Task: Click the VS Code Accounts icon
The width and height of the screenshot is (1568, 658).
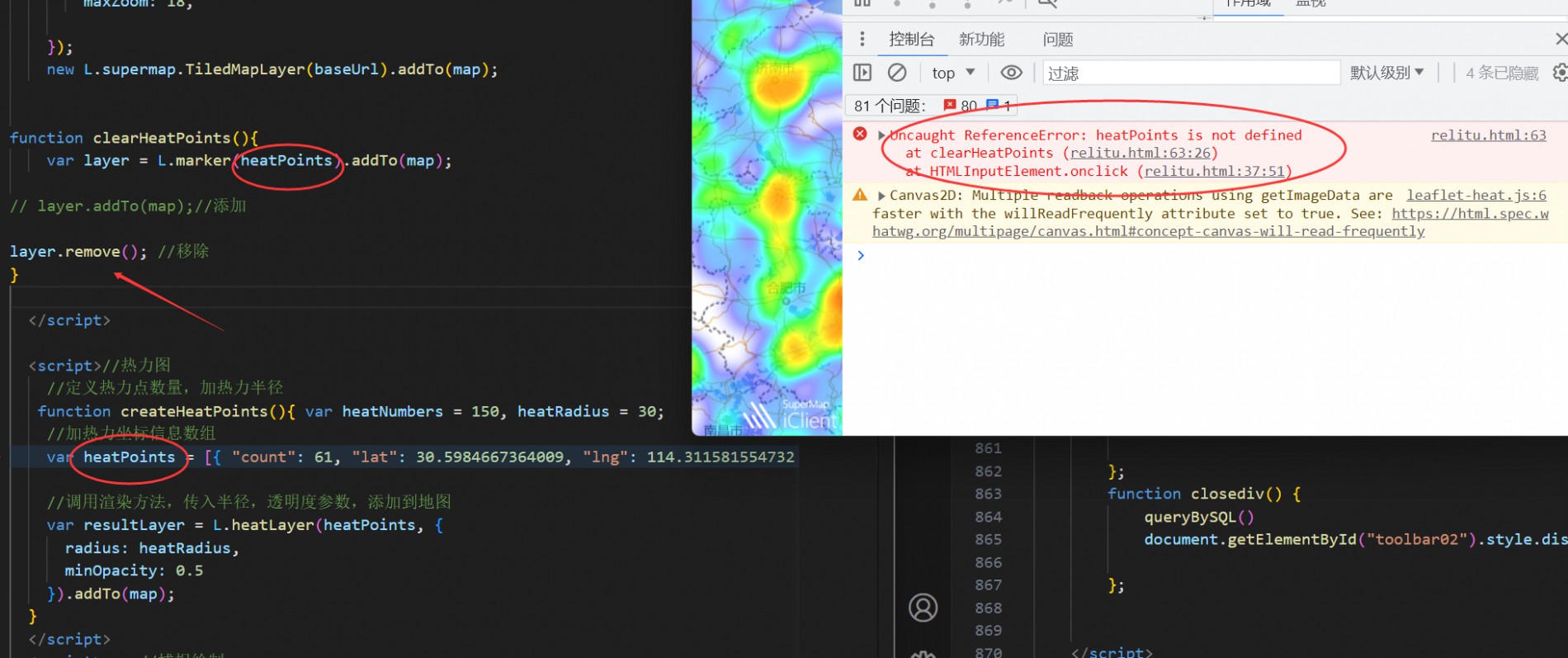Action: pyautogui.click(x=923, y=608)
